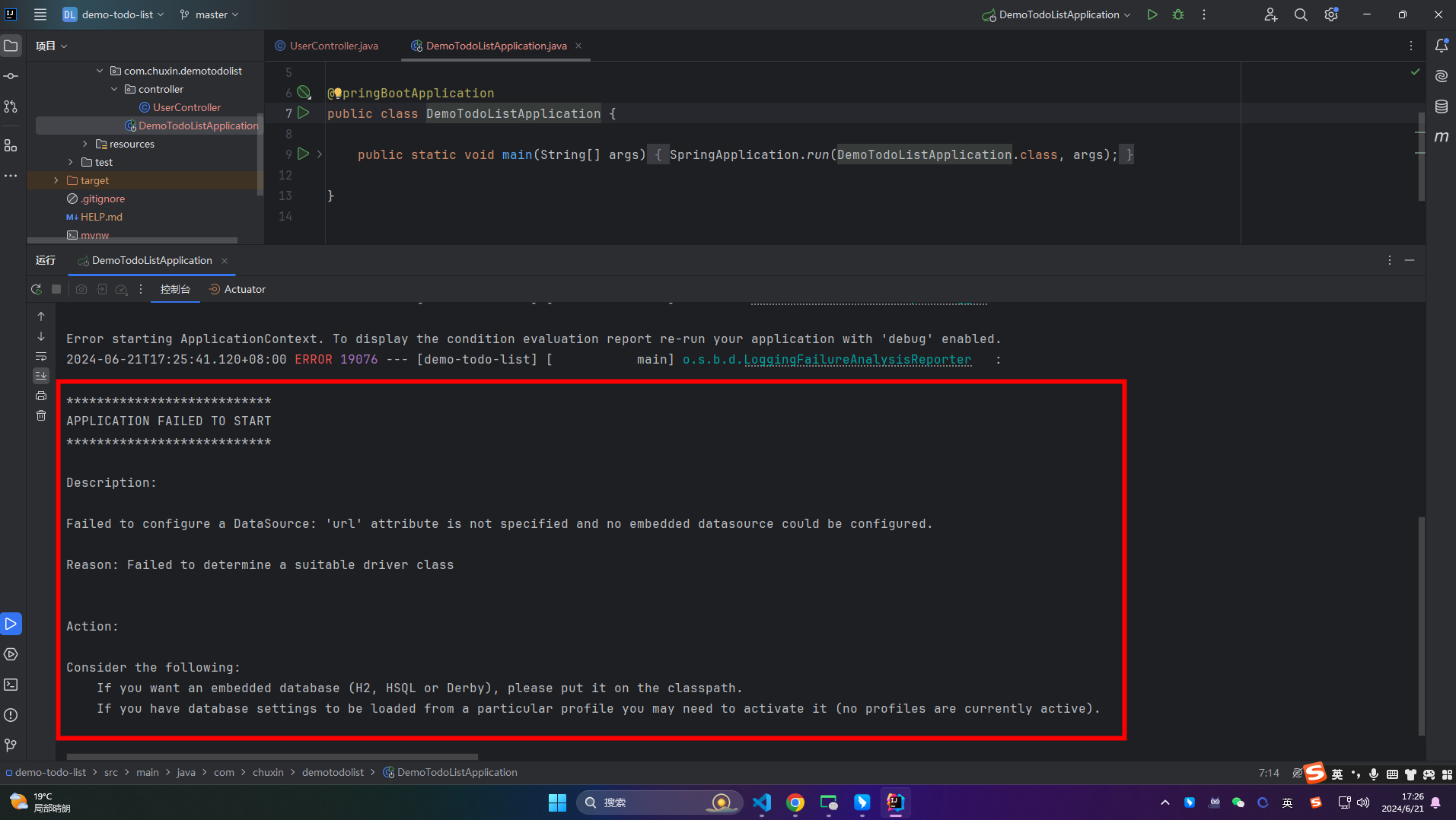
Task: Open the Database tool window
Action: (1442, 106)
